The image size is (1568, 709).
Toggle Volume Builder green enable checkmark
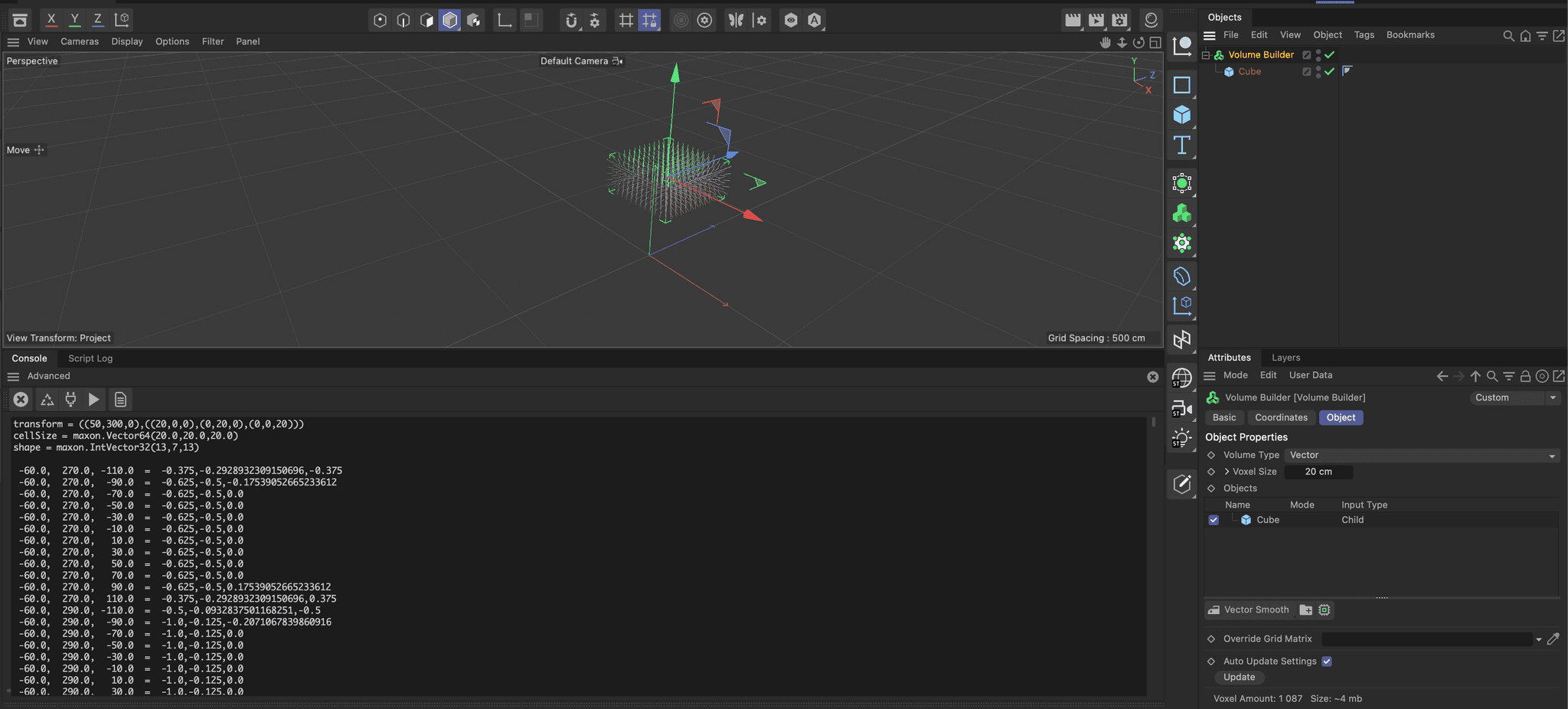tap(1330, 54)
